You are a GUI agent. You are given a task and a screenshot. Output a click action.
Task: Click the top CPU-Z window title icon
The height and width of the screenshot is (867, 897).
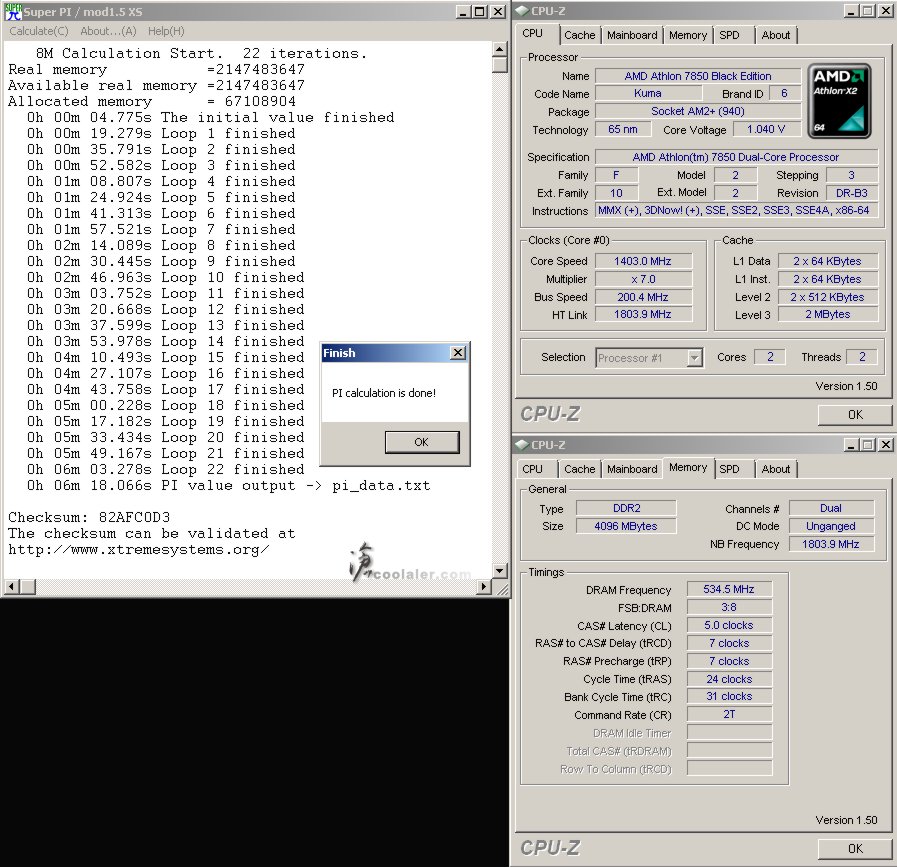pos(522,11)
